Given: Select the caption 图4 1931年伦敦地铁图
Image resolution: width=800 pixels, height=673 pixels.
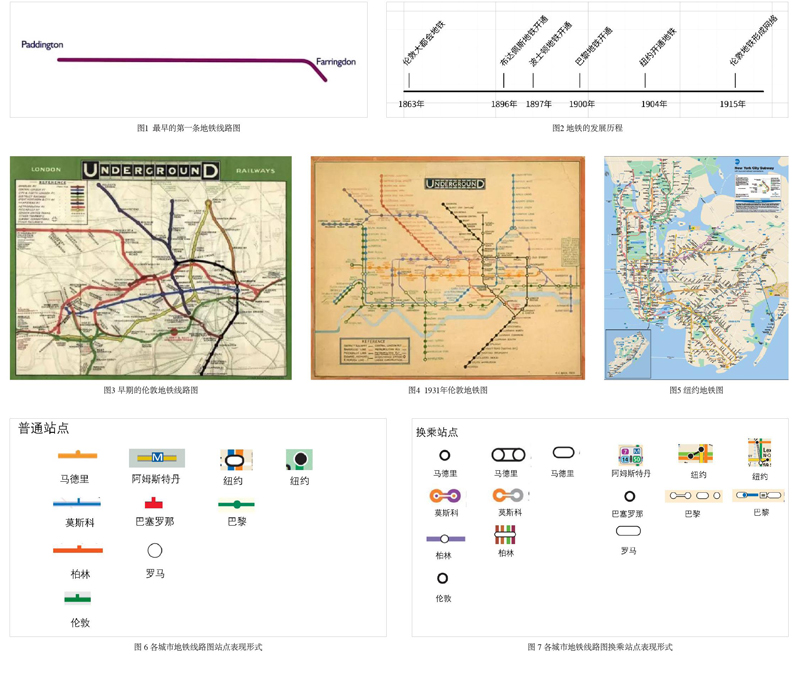Looking at the screenshot, I should (447, 390).
